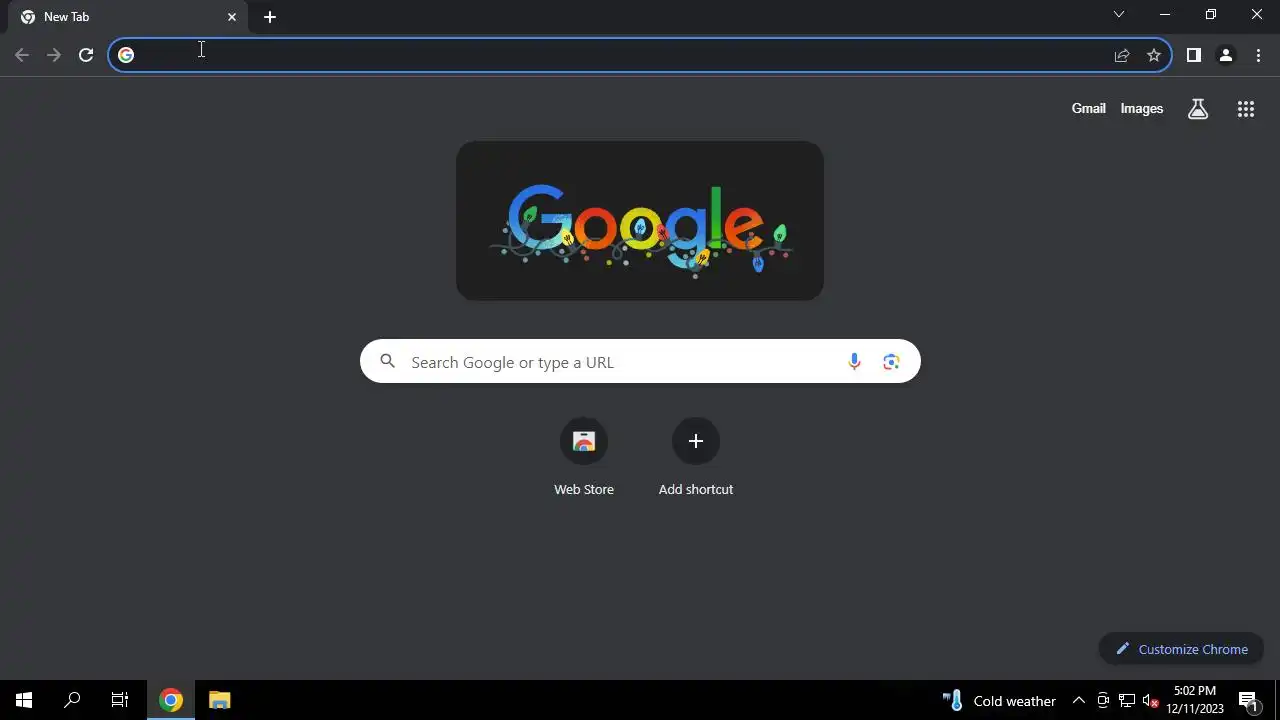1280x720 pixels.
Task: Search by image with Google Lens icon
Action: 891,362
